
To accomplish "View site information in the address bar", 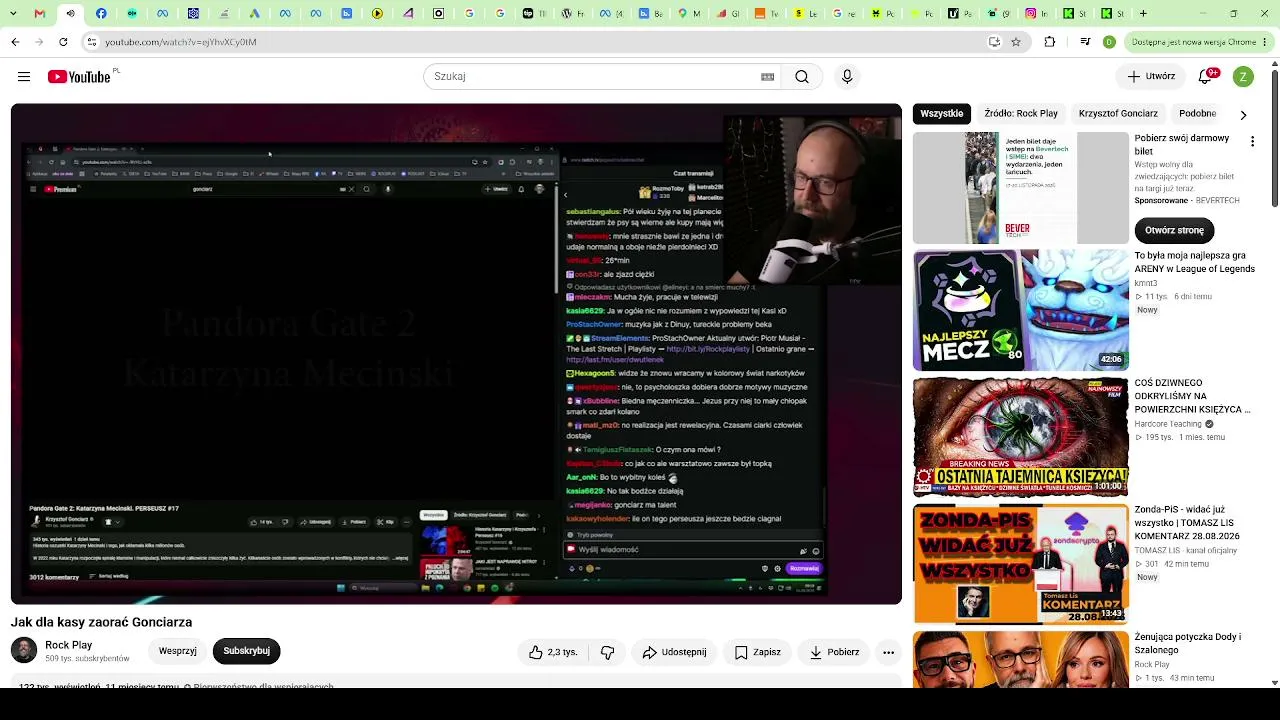I will (x=91, y=42).
